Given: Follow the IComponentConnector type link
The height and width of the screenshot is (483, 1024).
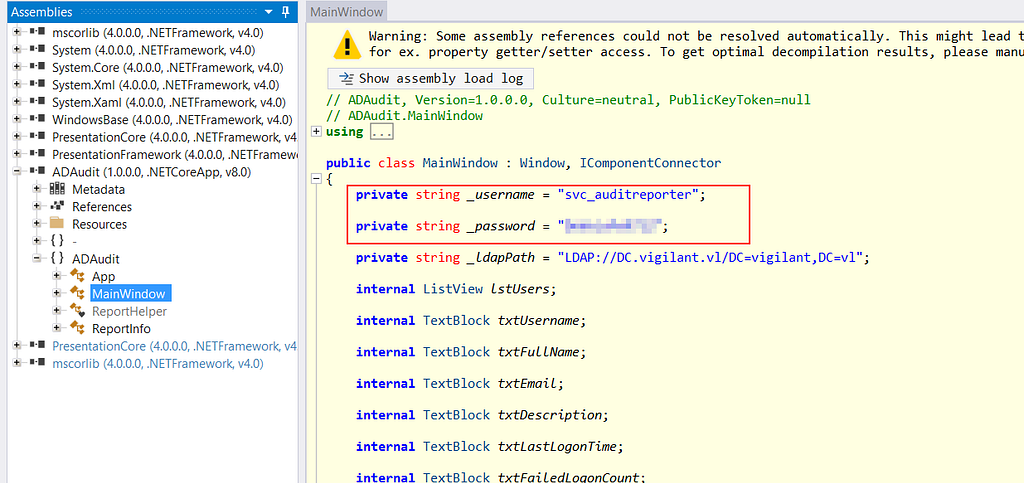Looking at the screenshot, I should 650,163.
